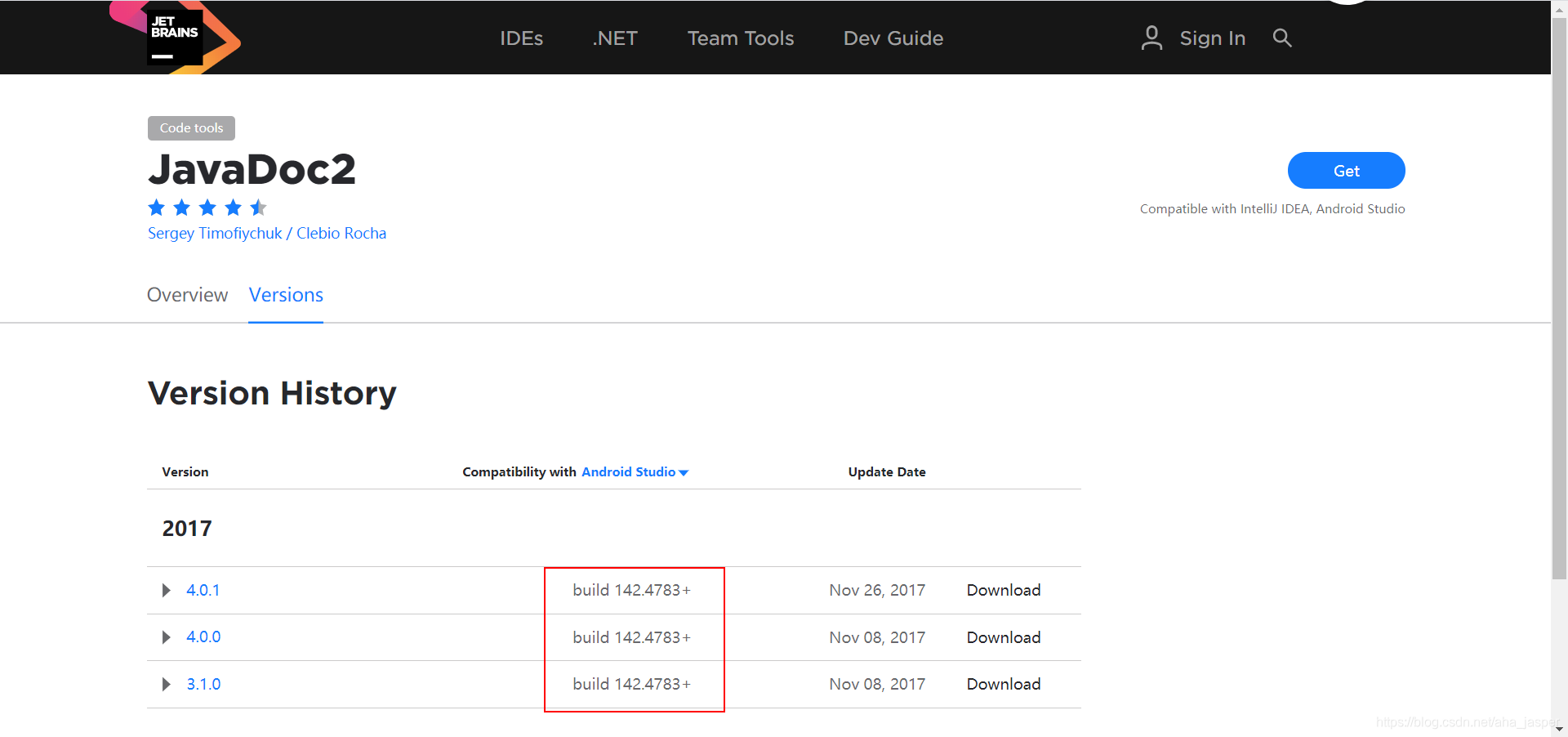This screenshot has width=1568, height=737.
Task: Switch to the Overview tab
Action: pos(187,295)
